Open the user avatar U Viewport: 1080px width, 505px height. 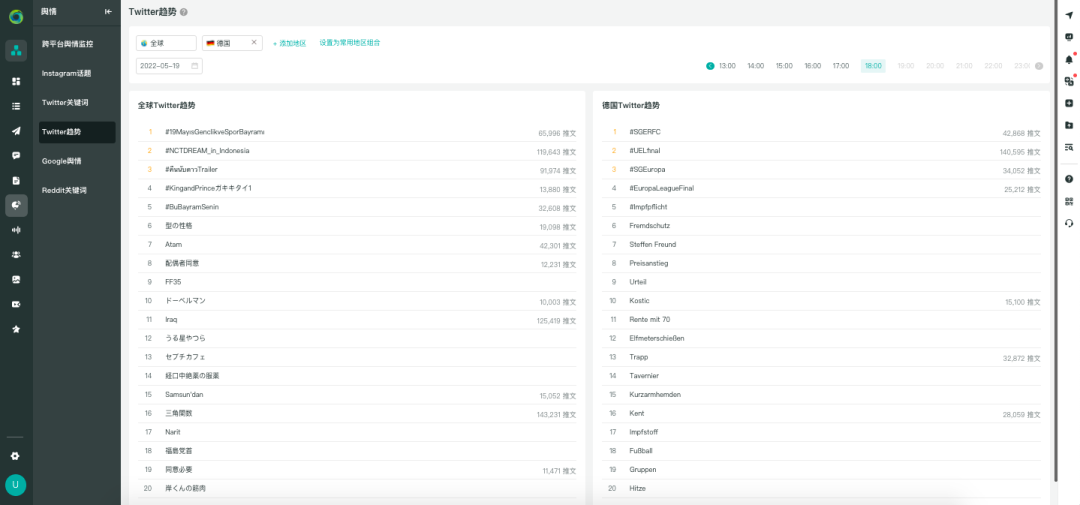pyautogui.click(x=16, y=485)
